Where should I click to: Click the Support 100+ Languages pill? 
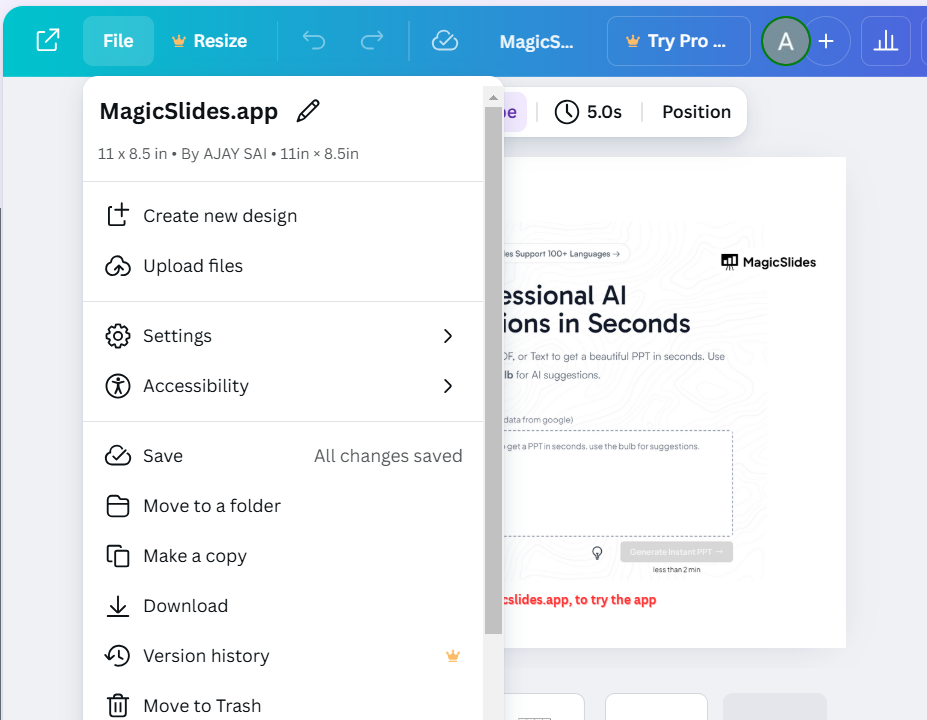[566, 254]
